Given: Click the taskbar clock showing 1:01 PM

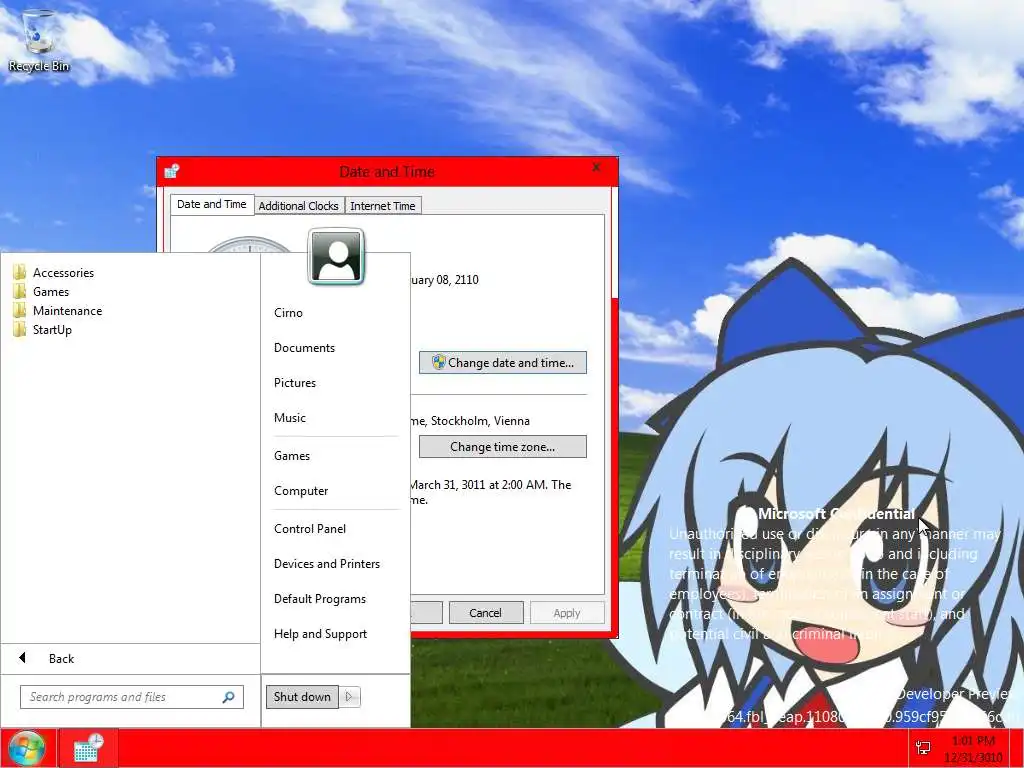Looking at the screenshot, I should pos(973,749).
